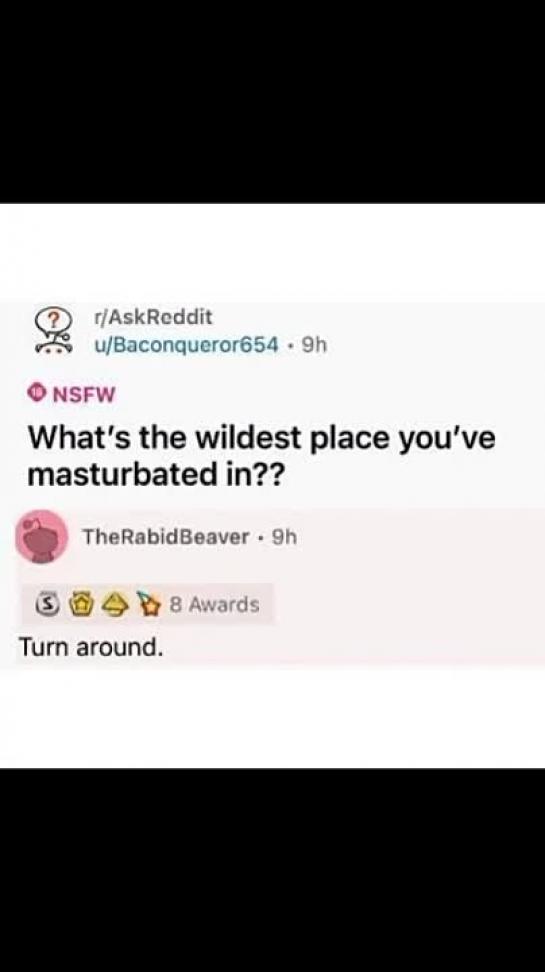The image size is (545, 972).
Task: Click the awards bar background
Action: [x=148, y=604]
